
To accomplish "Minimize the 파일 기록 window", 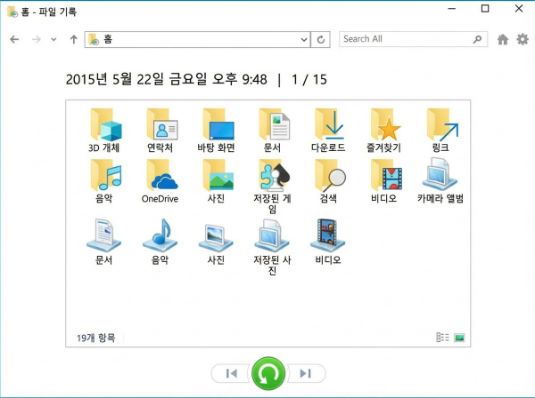I will [452, 9].
